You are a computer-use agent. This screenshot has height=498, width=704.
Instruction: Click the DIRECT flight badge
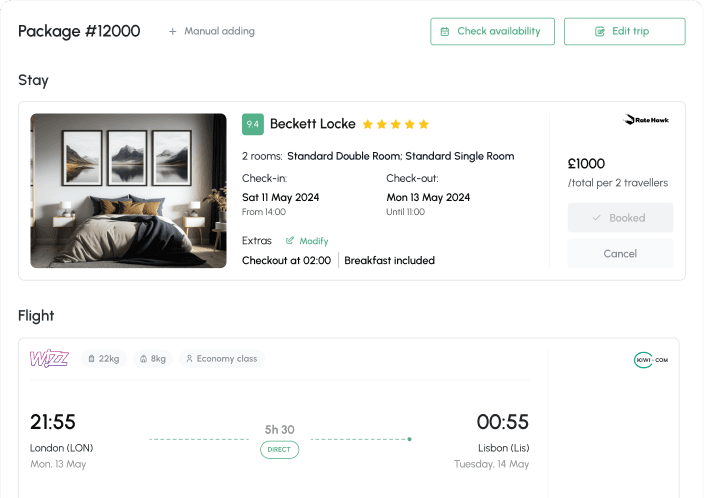point(279,450)
